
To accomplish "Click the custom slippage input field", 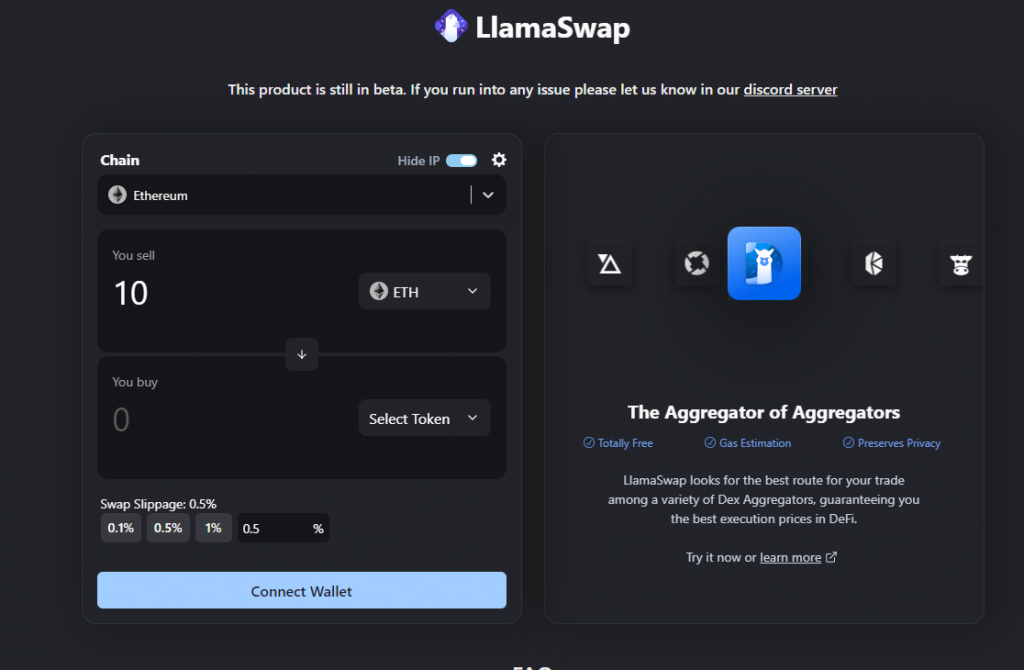I will coord(283,528).
